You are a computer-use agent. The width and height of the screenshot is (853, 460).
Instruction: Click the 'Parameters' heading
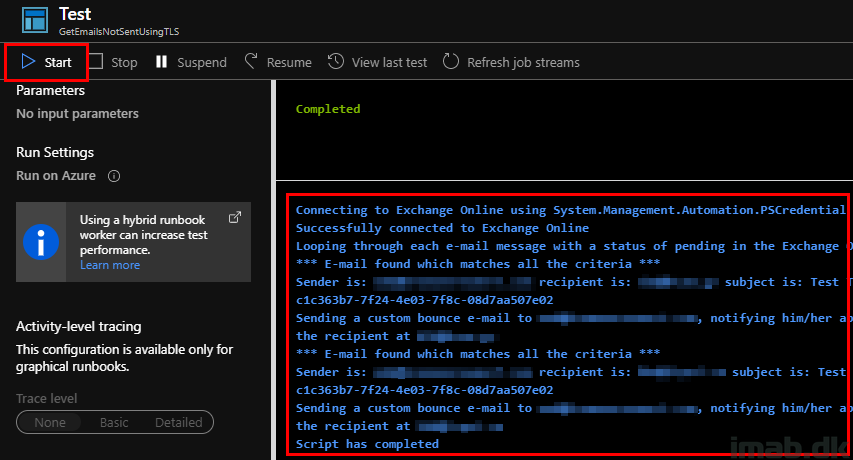pyautogui.click(x=51, y=90)
